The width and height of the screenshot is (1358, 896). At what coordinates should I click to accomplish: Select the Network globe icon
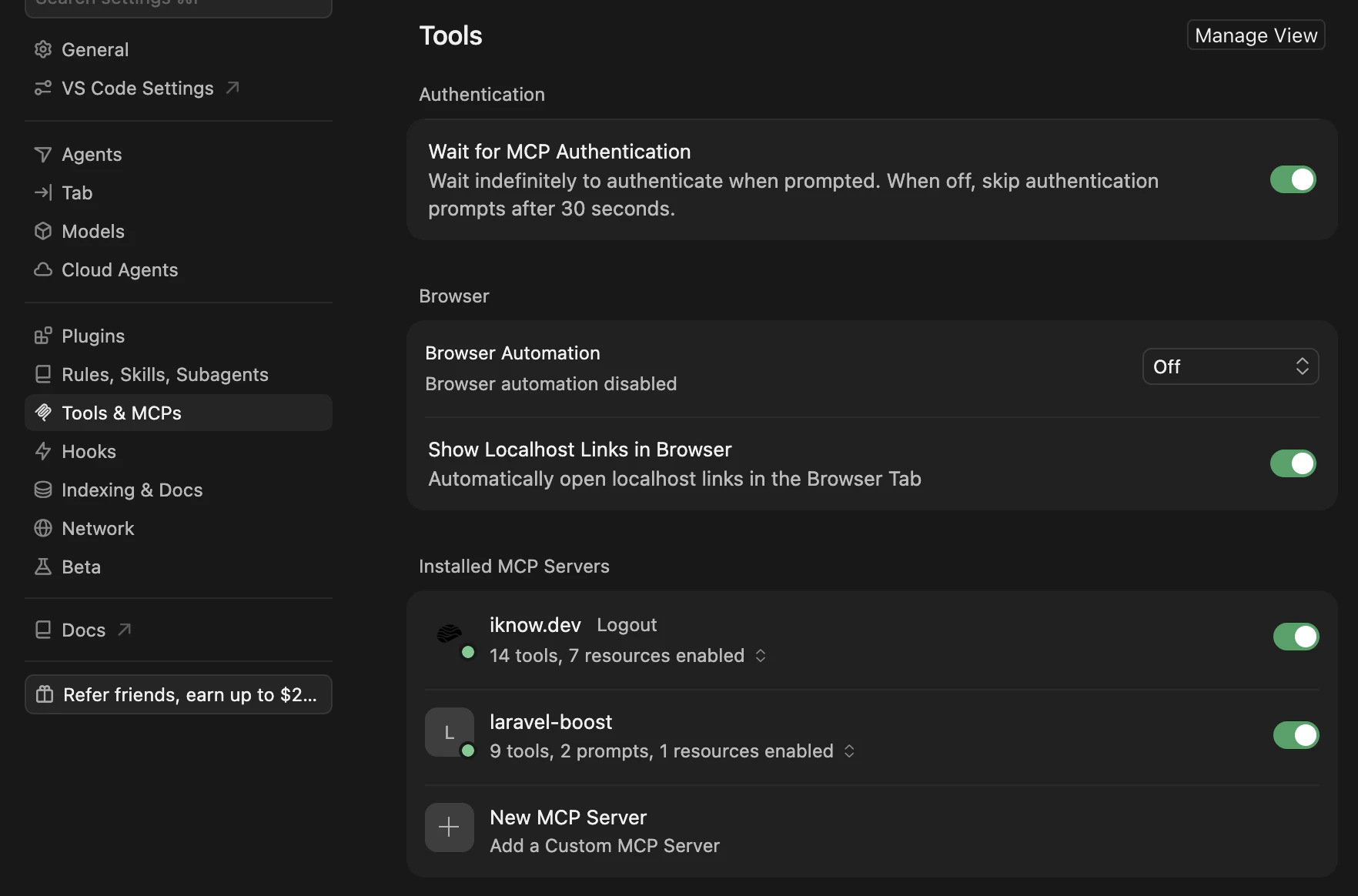(43, 528)
